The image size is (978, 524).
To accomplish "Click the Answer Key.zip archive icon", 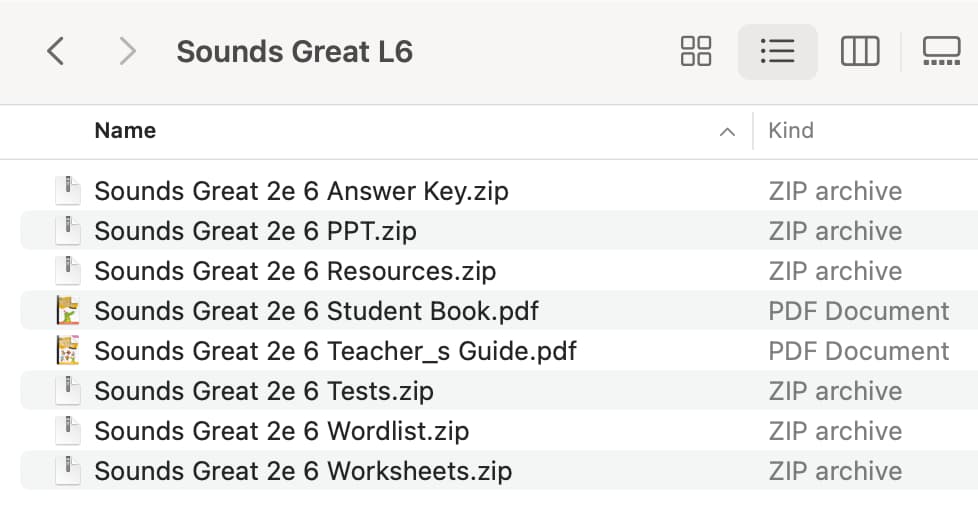I will point(68,191).
